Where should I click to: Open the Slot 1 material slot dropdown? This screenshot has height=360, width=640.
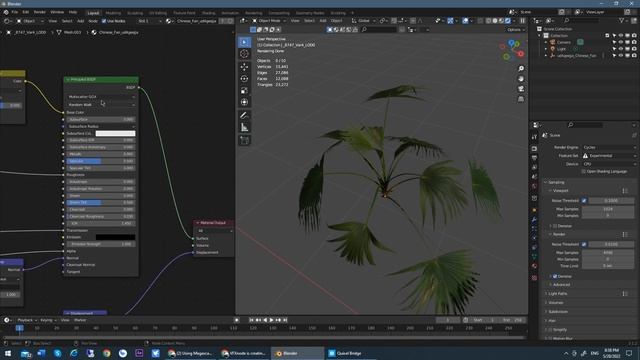point(149,21)
